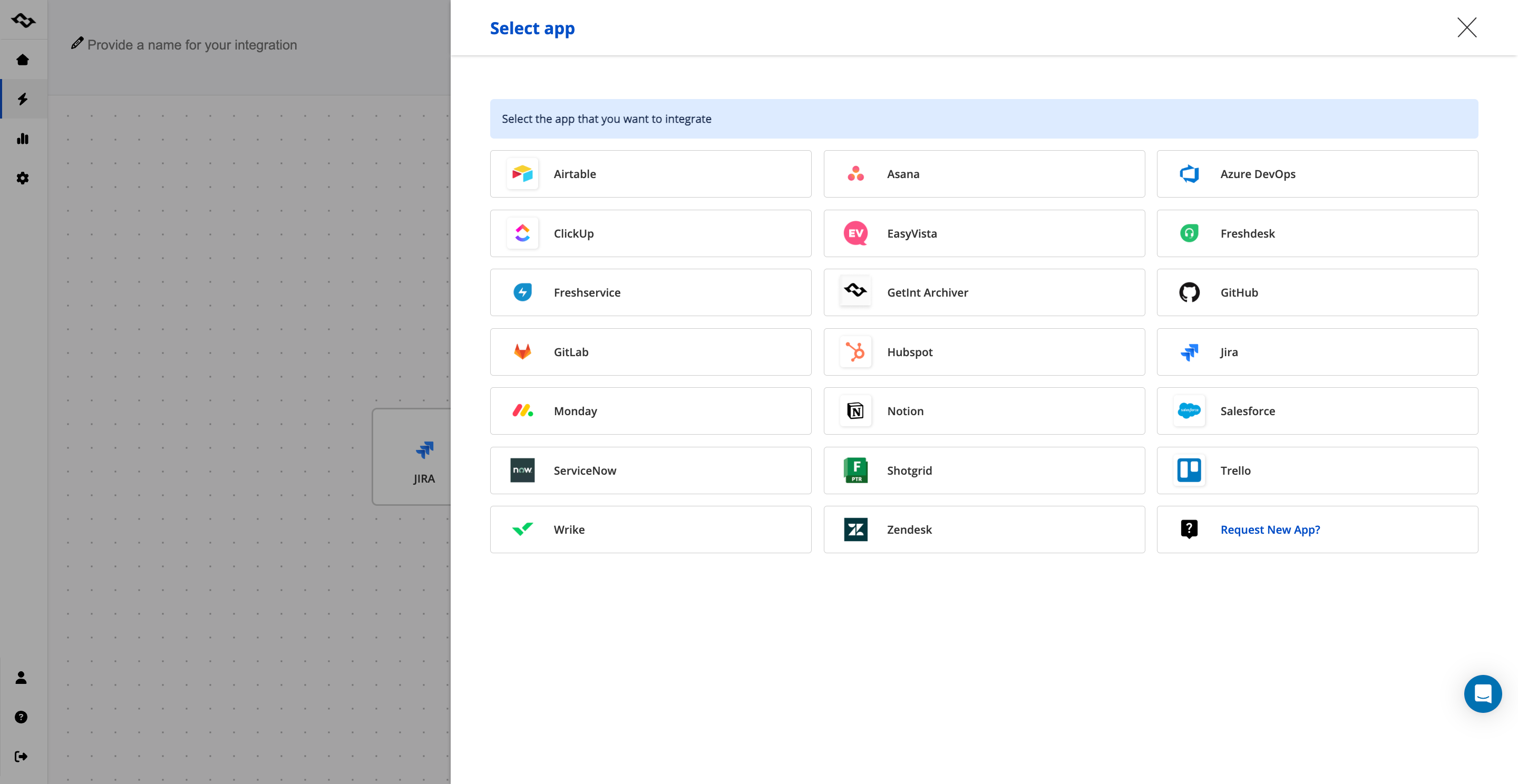Click the JIRA node on the canvas
This screenshot has height=784, width=1518.
click(x=413, y=456)
